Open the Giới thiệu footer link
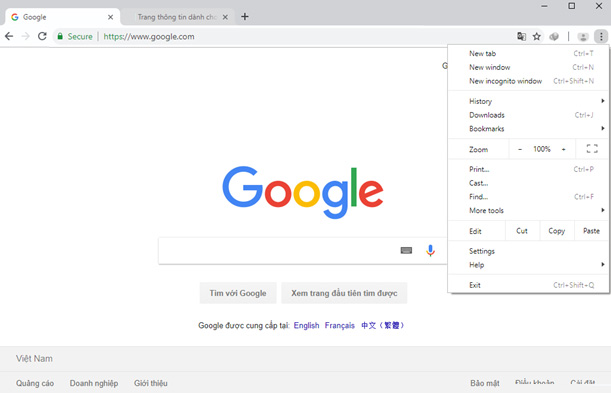 click(x=151, y=383)
